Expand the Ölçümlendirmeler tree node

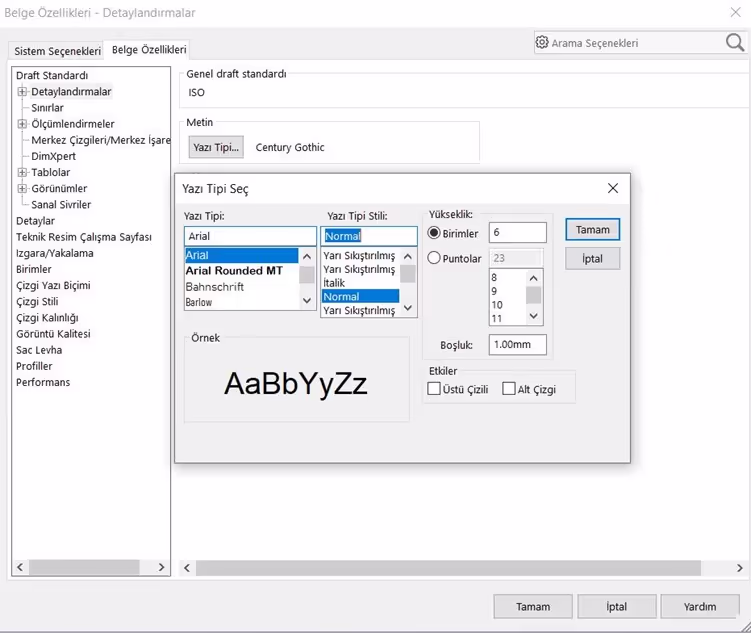pos(22,124)
